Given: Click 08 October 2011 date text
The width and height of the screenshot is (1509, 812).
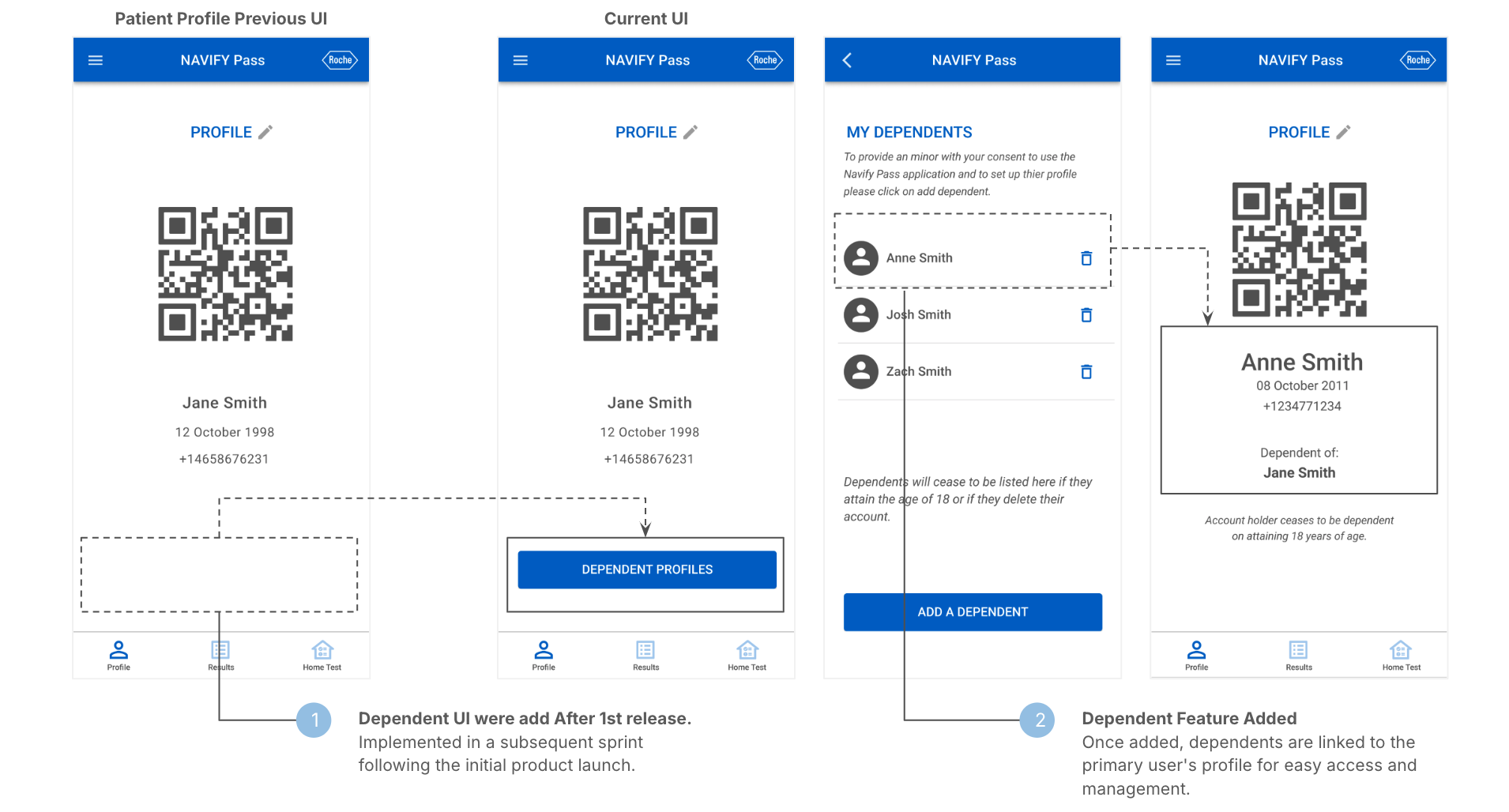Looking at the screenshot, I should tap(1303, 385).
